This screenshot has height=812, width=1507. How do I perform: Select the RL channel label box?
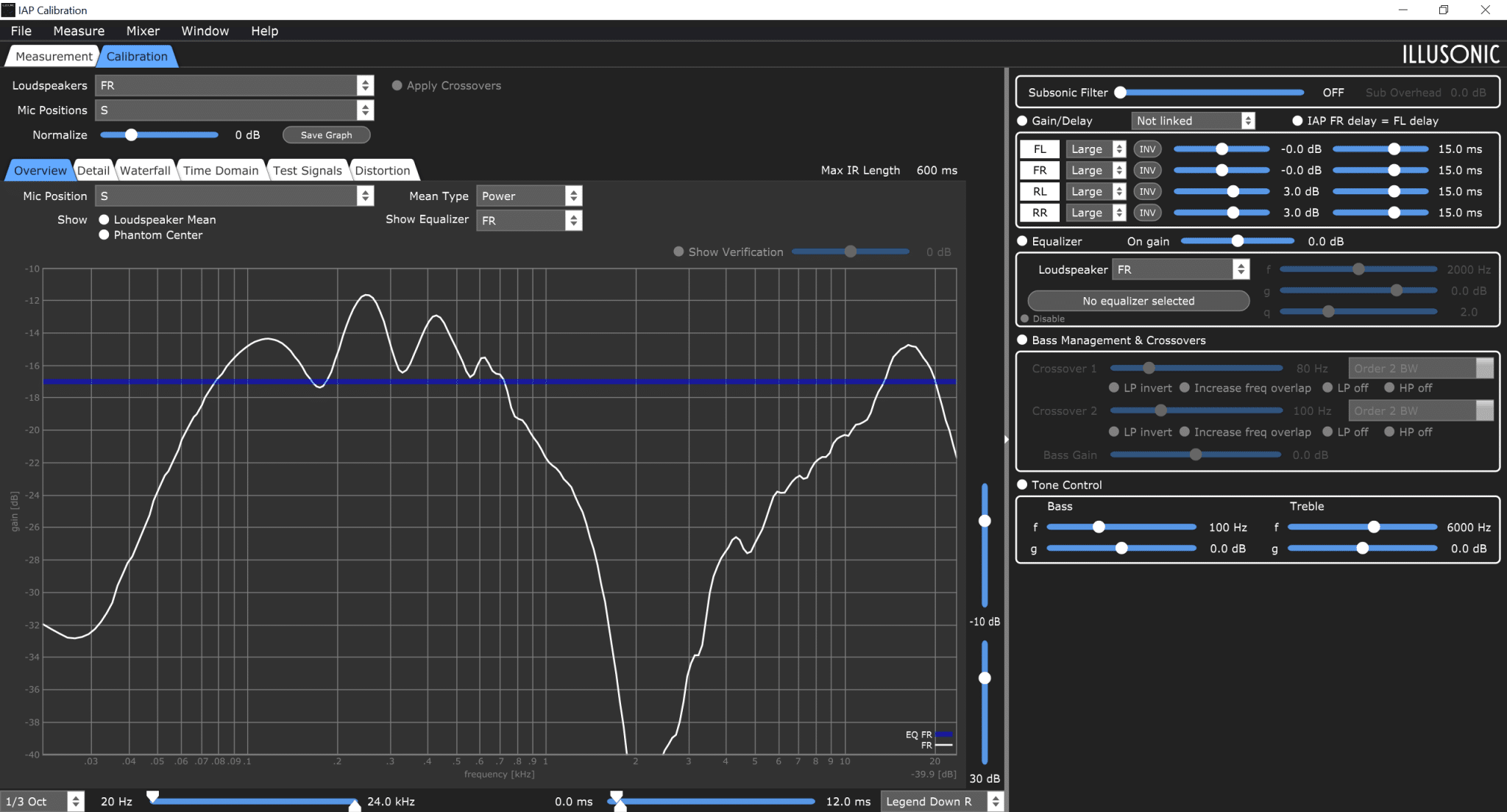pos(1040,192)
